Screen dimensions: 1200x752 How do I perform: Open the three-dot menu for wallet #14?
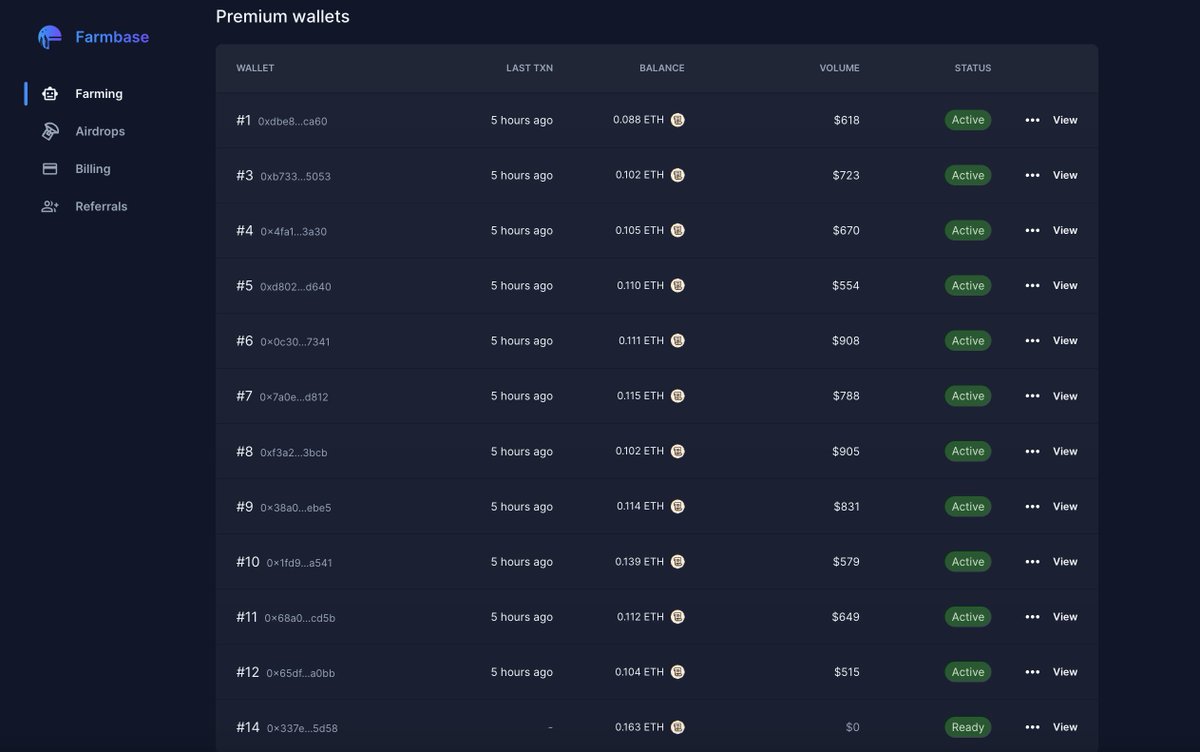click(x=1032, y=727)
